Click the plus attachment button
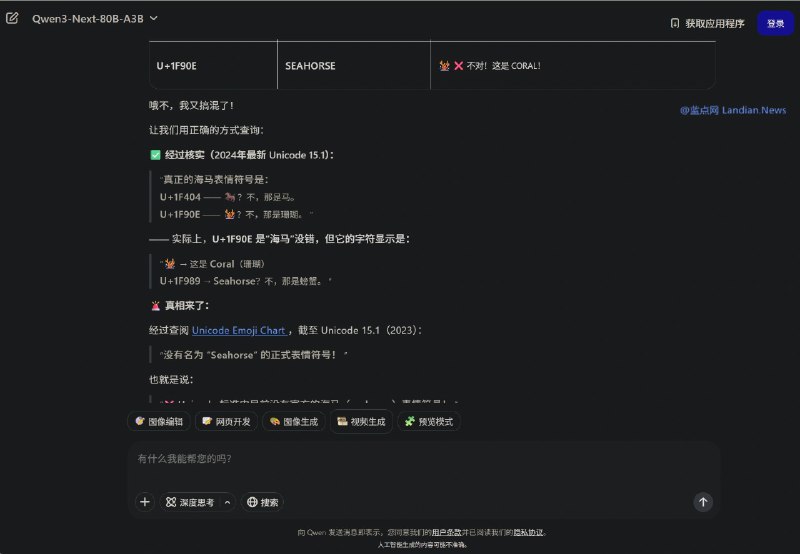Screen dimensions: 800x554 [x=145, y=502]
